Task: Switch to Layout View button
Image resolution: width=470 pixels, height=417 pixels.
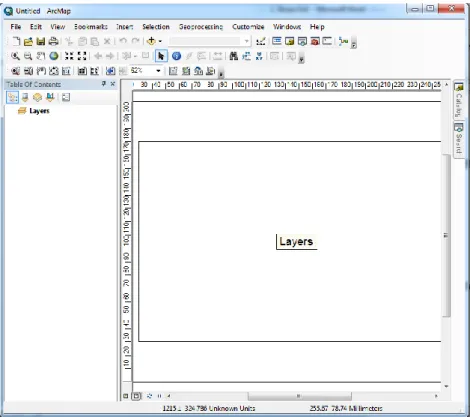Action: pos(136,396)
